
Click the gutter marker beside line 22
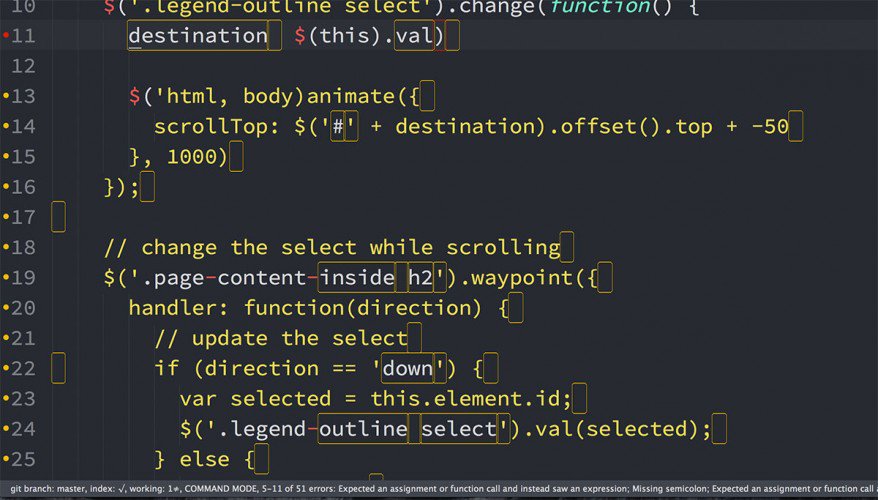pyautogui.click(x=6, y=368)
